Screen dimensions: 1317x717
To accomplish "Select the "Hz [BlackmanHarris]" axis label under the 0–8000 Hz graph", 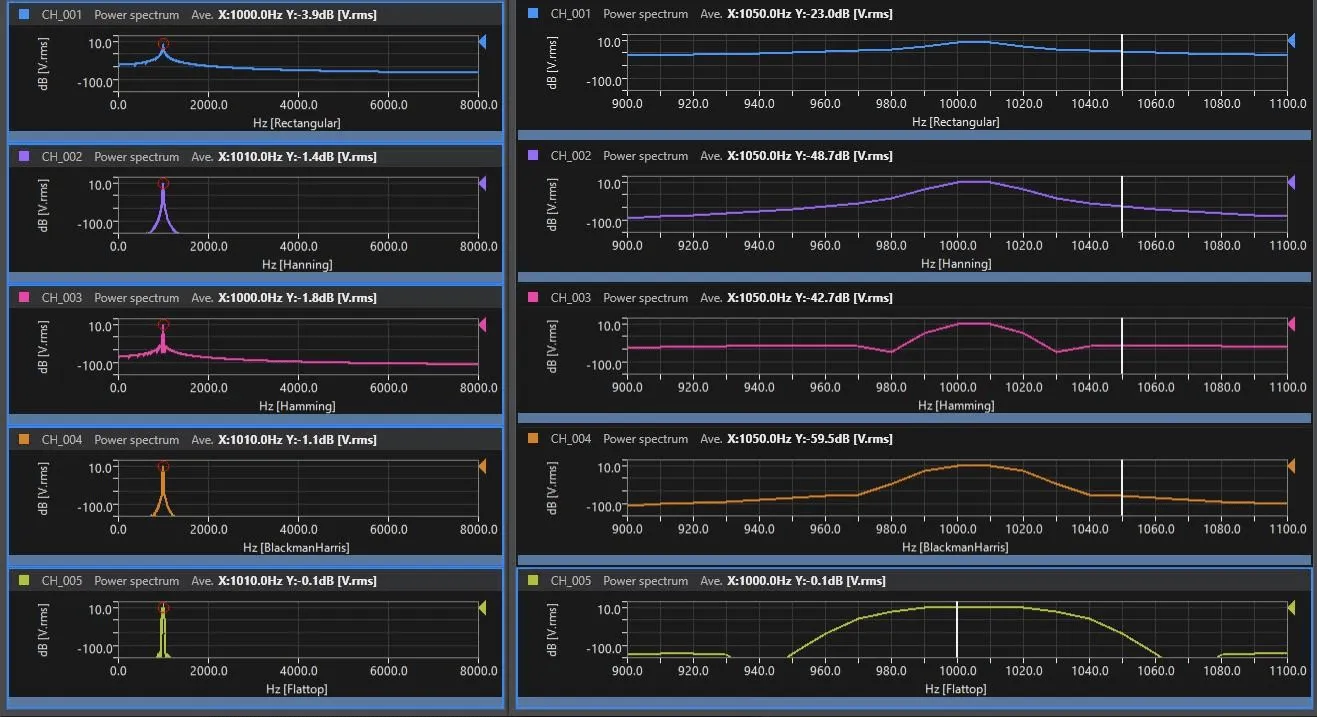I will point(297,548).
